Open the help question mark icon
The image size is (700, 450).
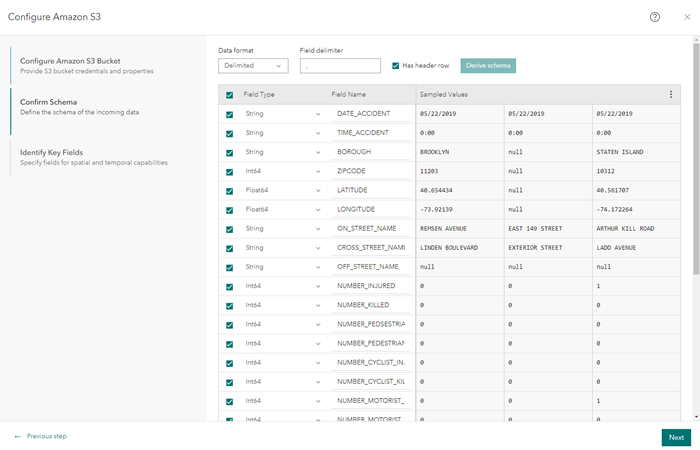click(x=655, y=17)
